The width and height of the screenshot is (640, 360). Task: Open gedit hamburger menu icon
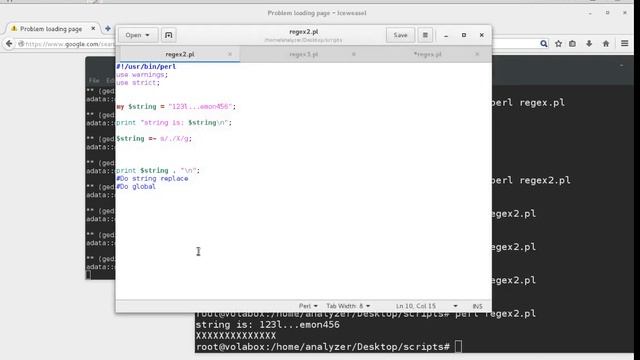click(425, 35)
